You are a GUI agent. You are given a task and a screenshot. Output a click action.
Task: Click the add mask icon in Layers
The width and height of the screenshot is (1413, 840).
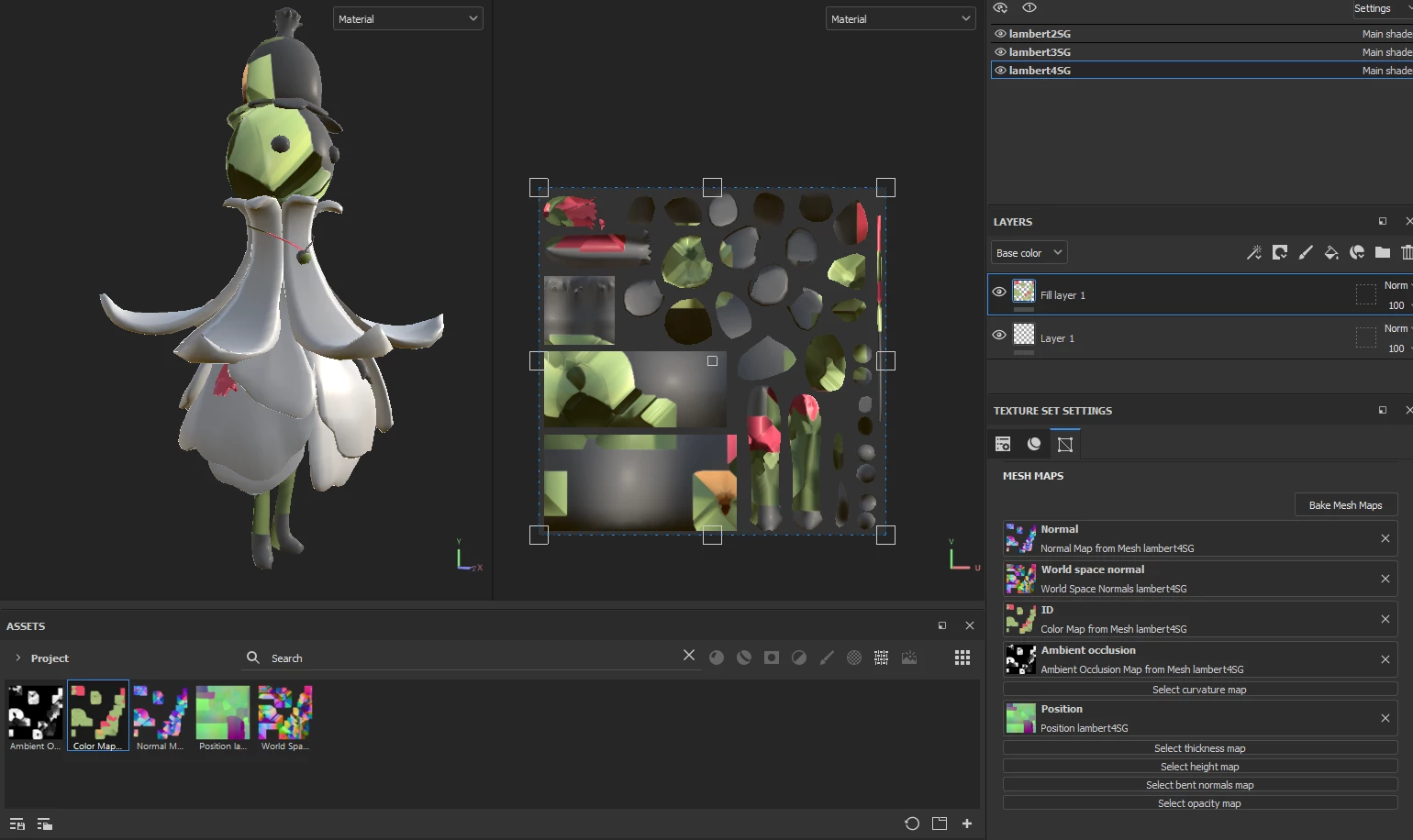[x=1280, y=252]
